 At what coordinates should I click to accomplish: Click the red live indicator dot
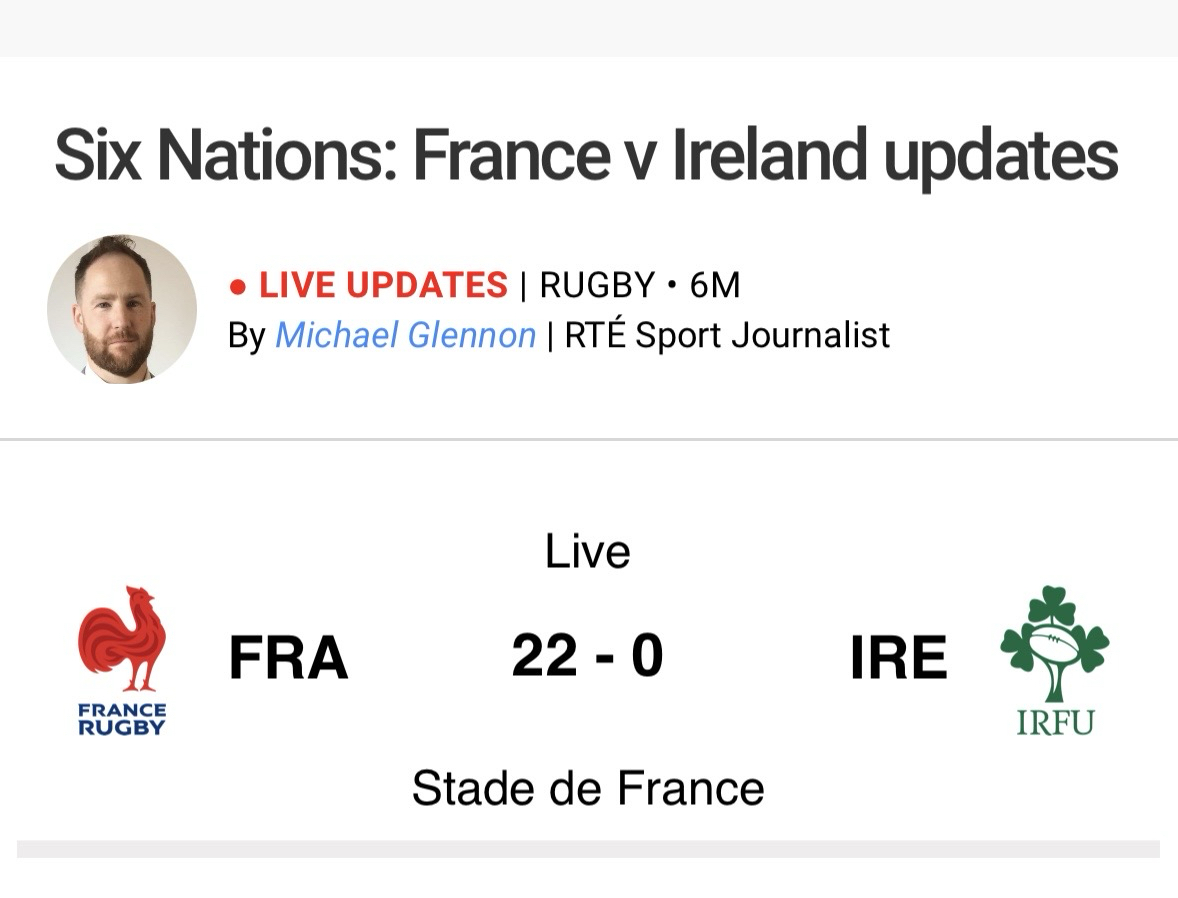[x=237, y=288]
